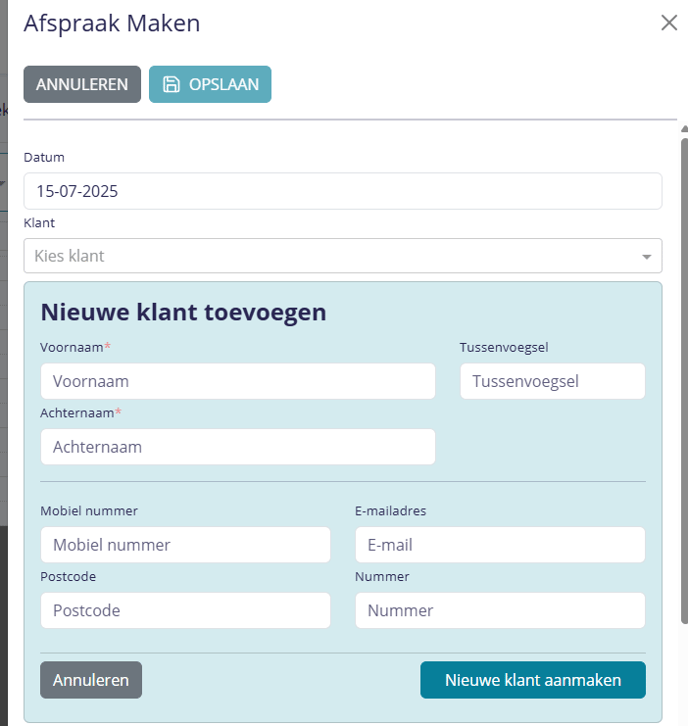This screenshot has width=688, height=726.
Task: Focus the Nummer house number field
Action: pos(500,610)
